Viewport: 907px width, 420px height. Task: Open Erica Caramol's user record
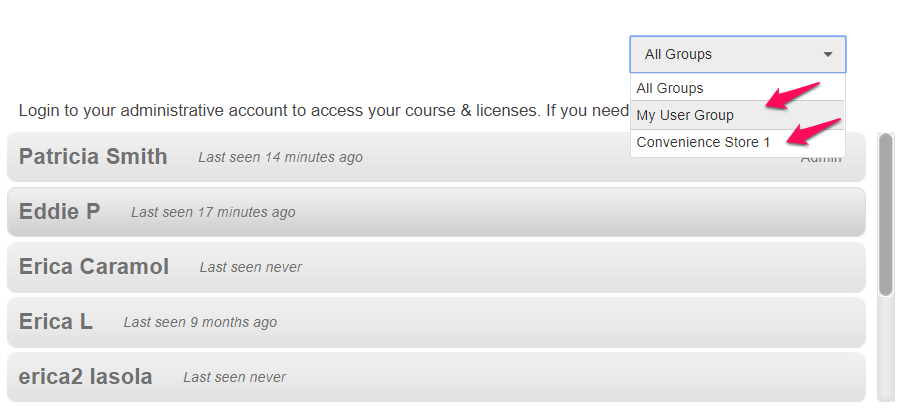pos(94,267)
